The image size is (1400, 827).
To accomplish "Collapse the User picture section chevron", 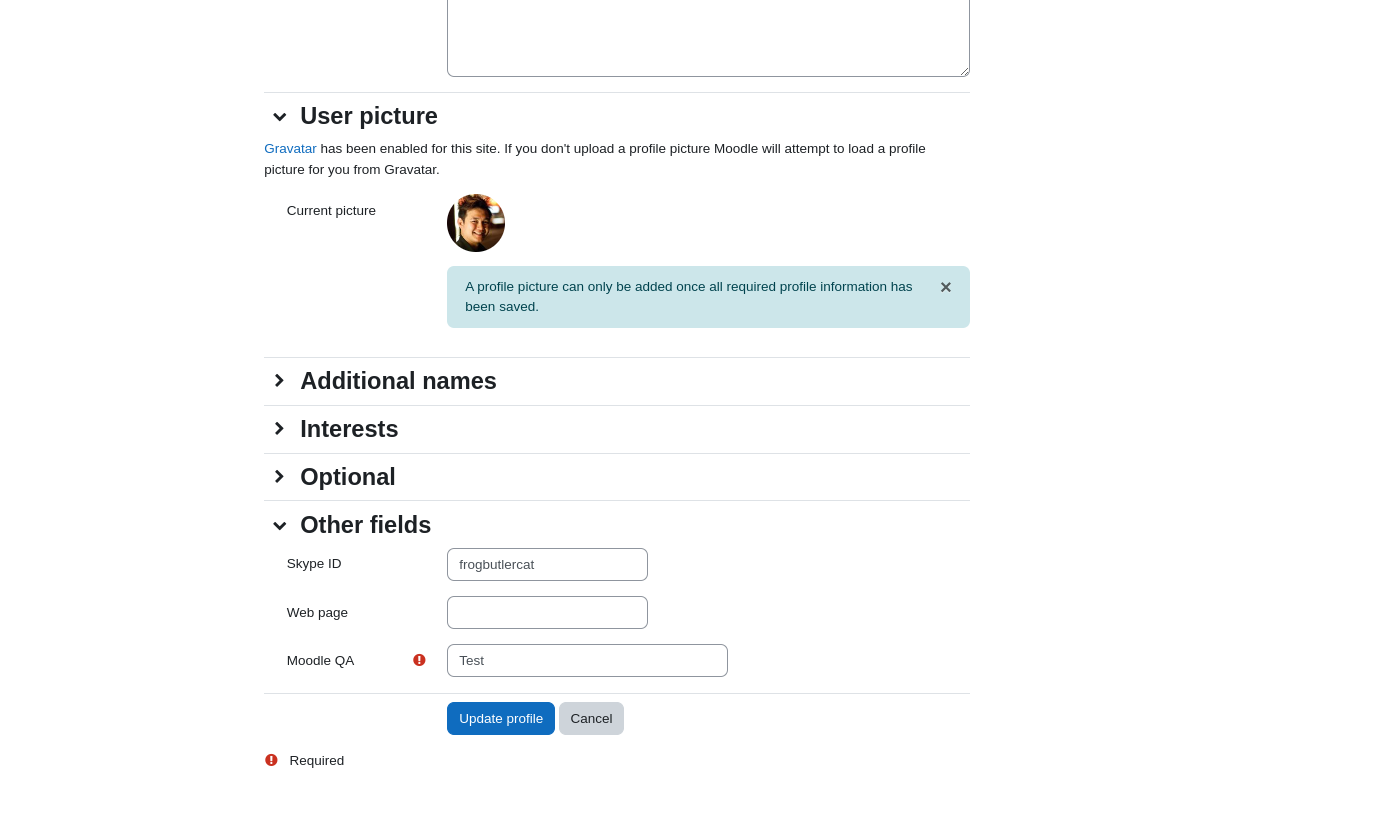I will point(280,117).
